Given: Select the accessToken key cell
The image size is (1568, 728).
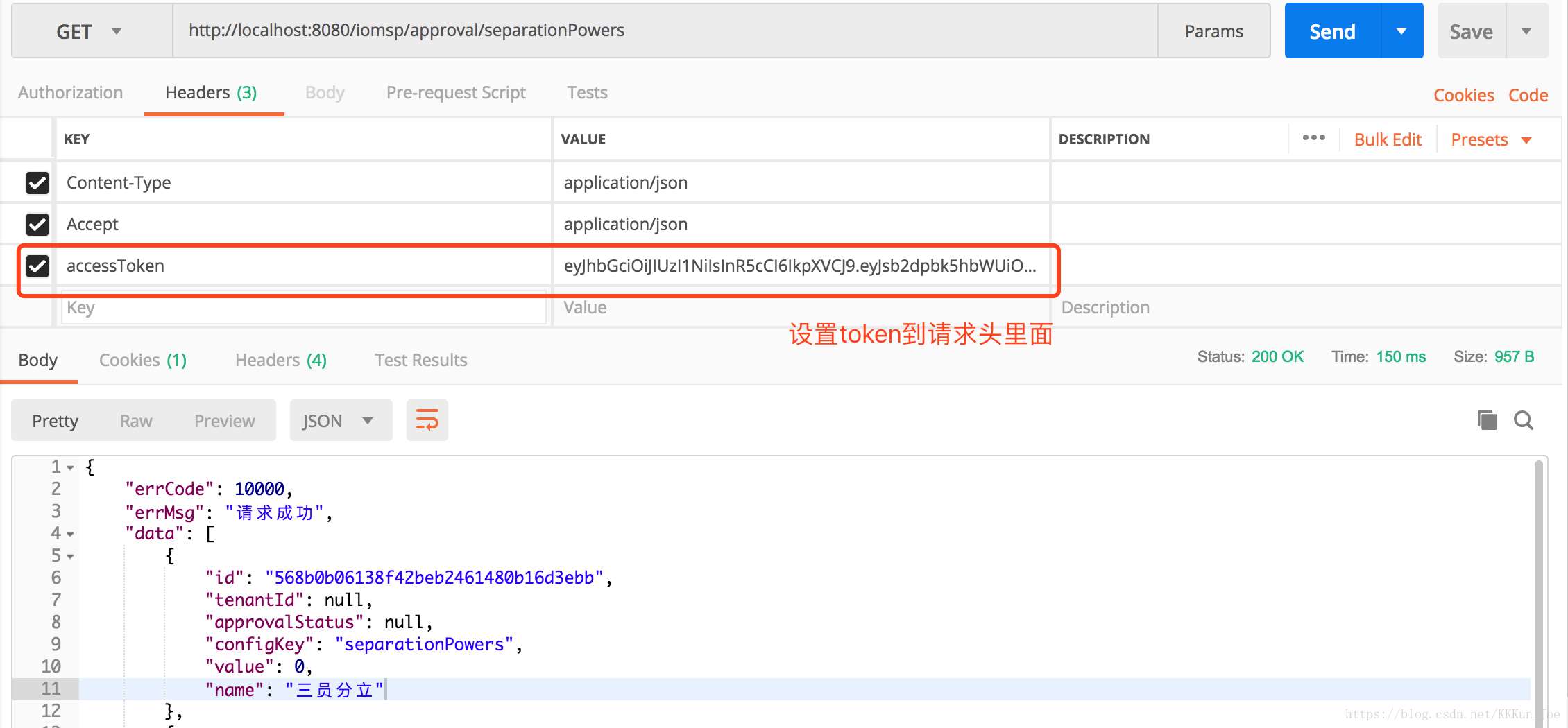Looking at the screenshot, I should 304,266.
